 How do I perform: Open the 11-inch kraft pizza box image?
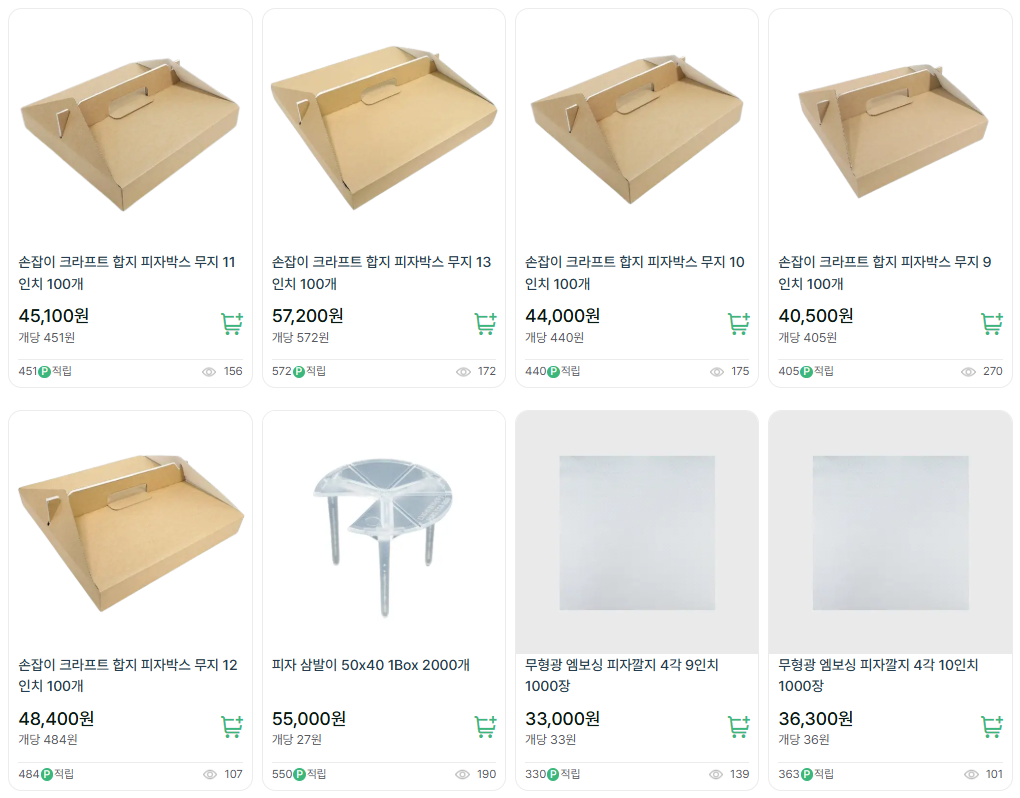130,130
